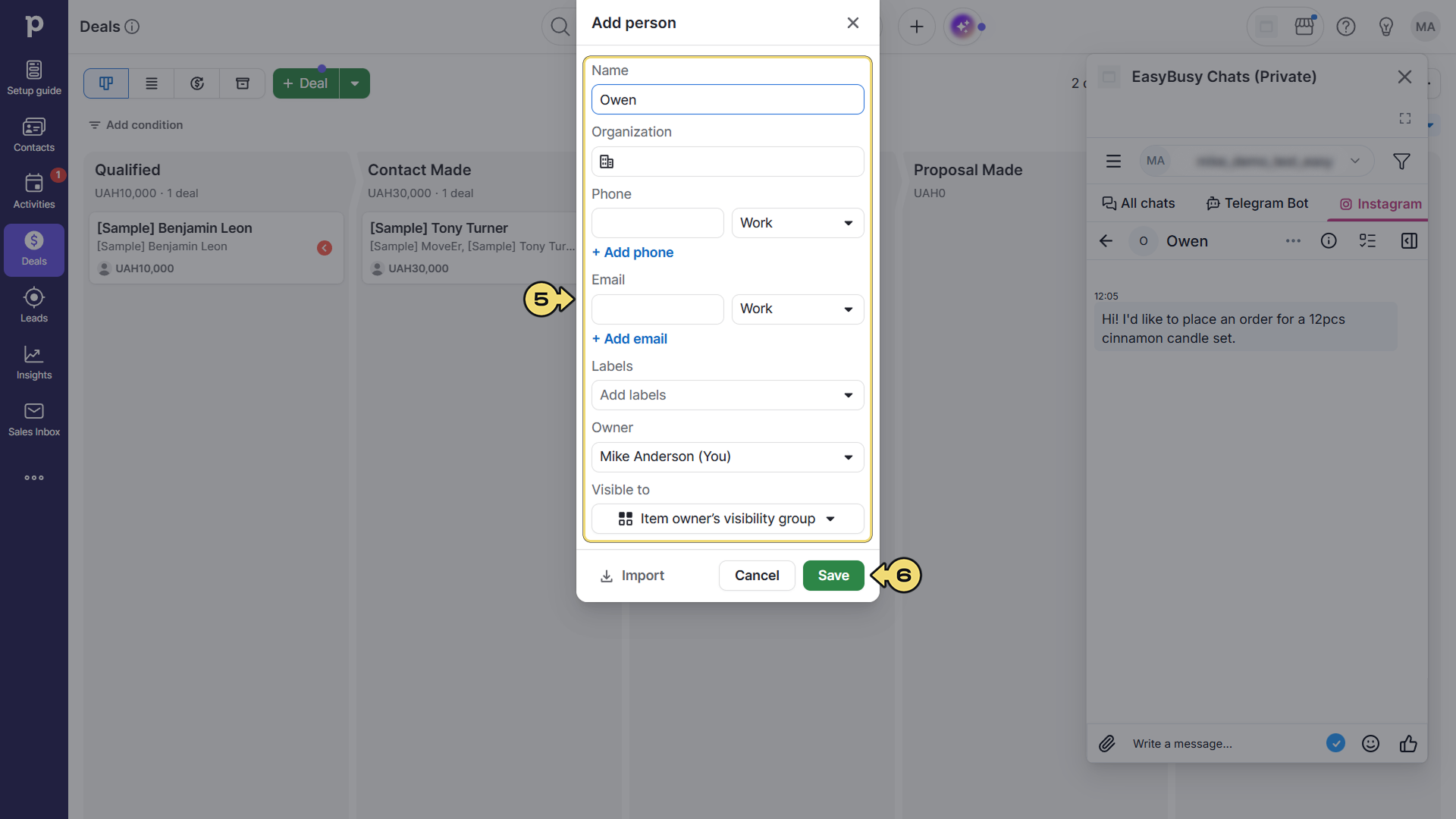Screen dimensions: 1456x819
Task: Expand the Deal button dropdown arrow
Action: tap(355, 83)
